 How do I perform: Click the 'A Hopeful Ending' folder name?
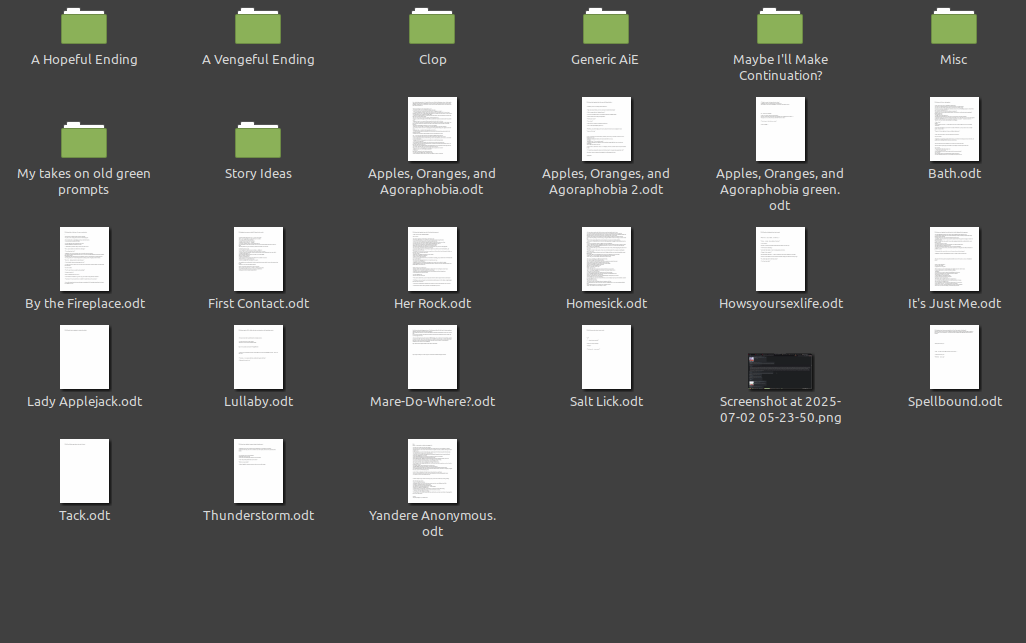click(x=84, y=60)
